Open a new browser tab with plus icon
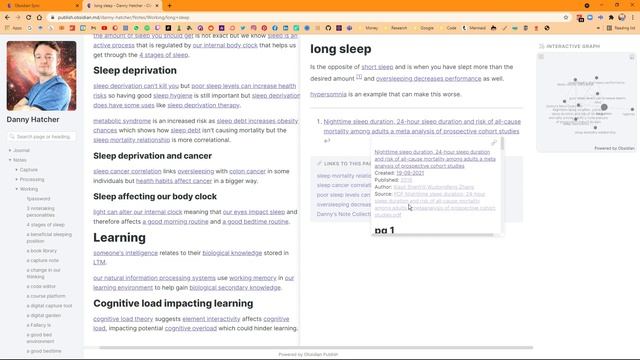Viewport: 640px width, 360px height. pyautogui.click(x=169, y=6)
